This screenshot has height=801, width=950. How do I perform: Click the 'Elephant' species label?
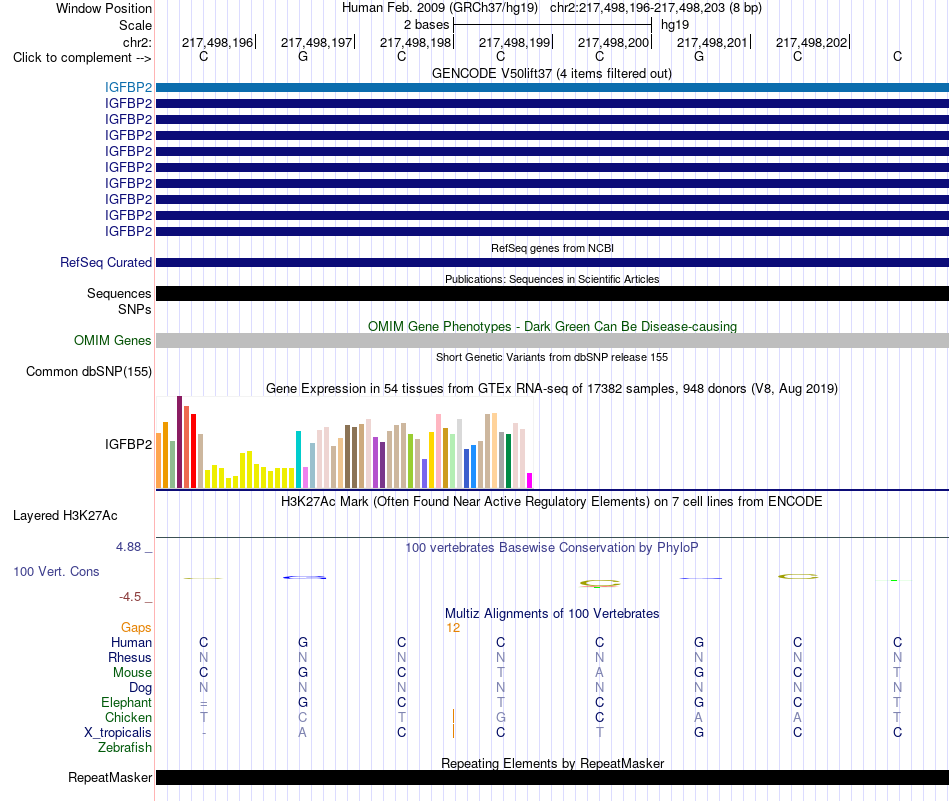[127, 702]
